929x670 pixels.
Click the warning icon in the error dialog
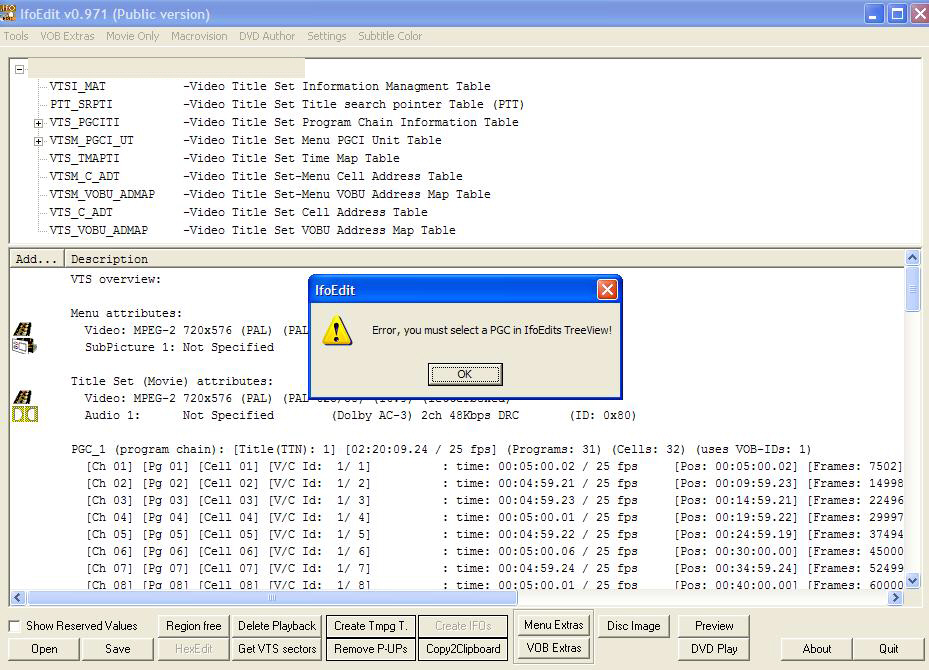tap(337, 331)
